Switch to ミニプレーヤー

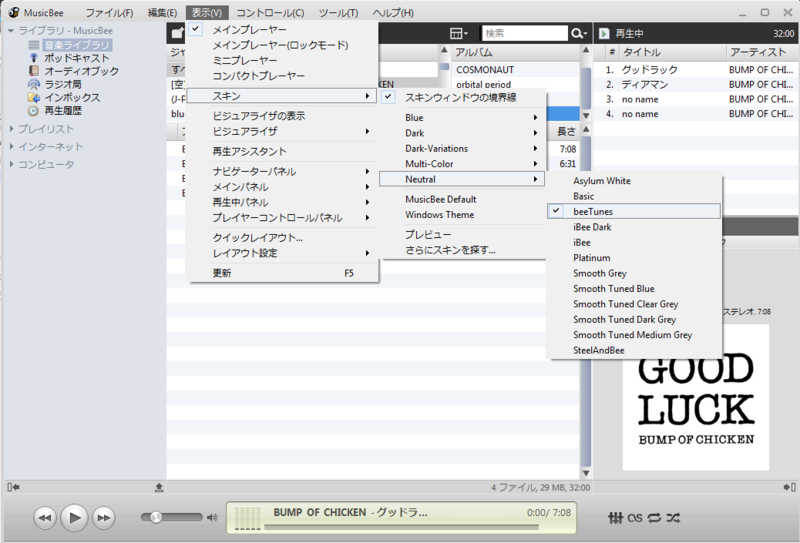[x=282, y=60]
